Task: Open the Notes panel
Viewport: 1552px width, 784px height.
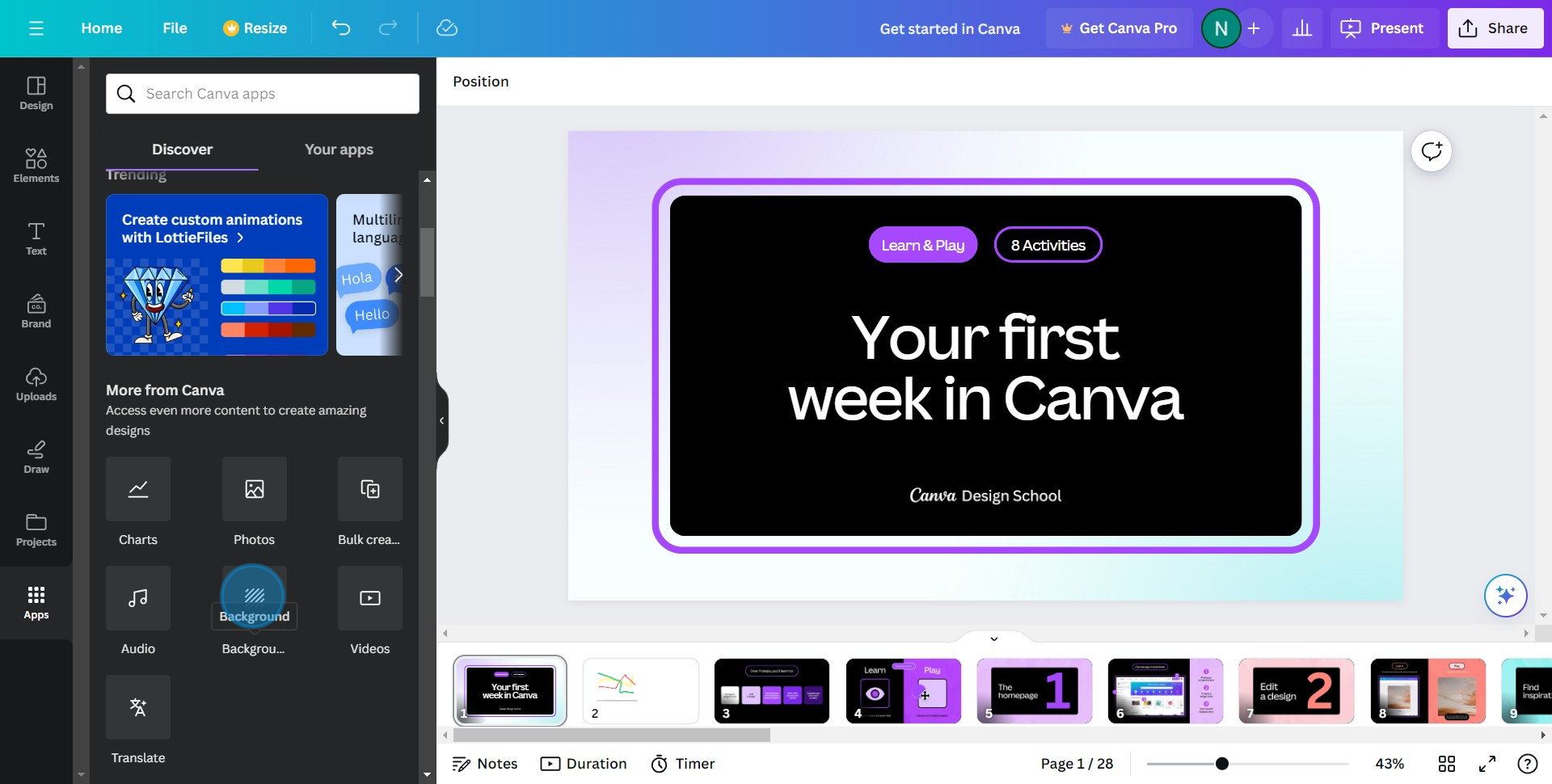Action: pos(485,764)
